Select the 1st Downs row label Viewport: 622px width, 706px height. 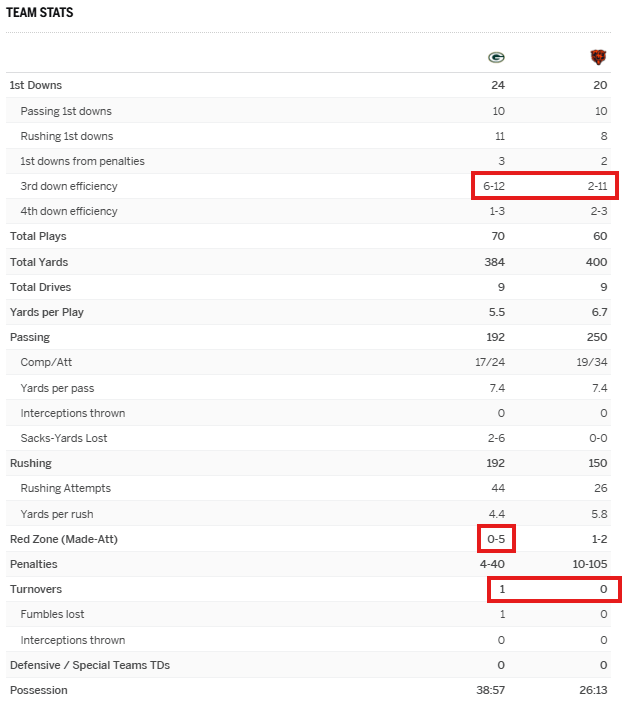(x=36, y=85)
